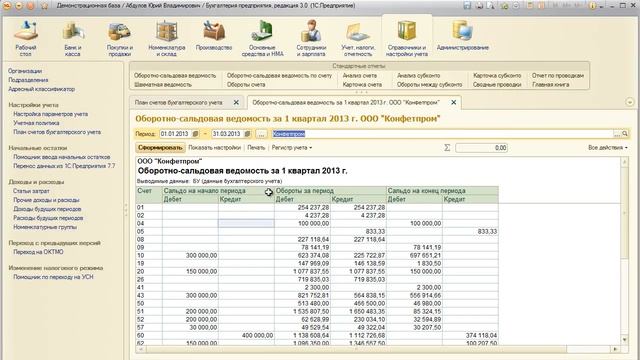Open the Регистр учета dropdown
640x360 pixels.
(x=291, y=148)
